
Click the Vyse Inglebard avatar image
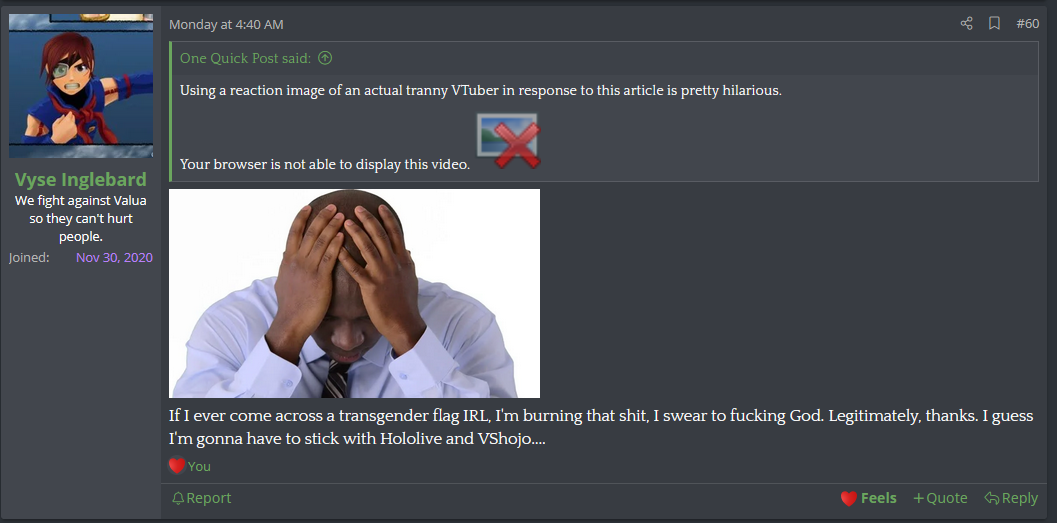point(81,86)
